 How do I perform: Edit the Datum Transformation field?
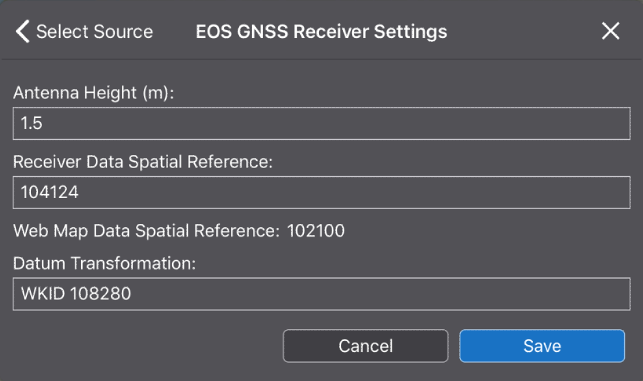point(322,294)
